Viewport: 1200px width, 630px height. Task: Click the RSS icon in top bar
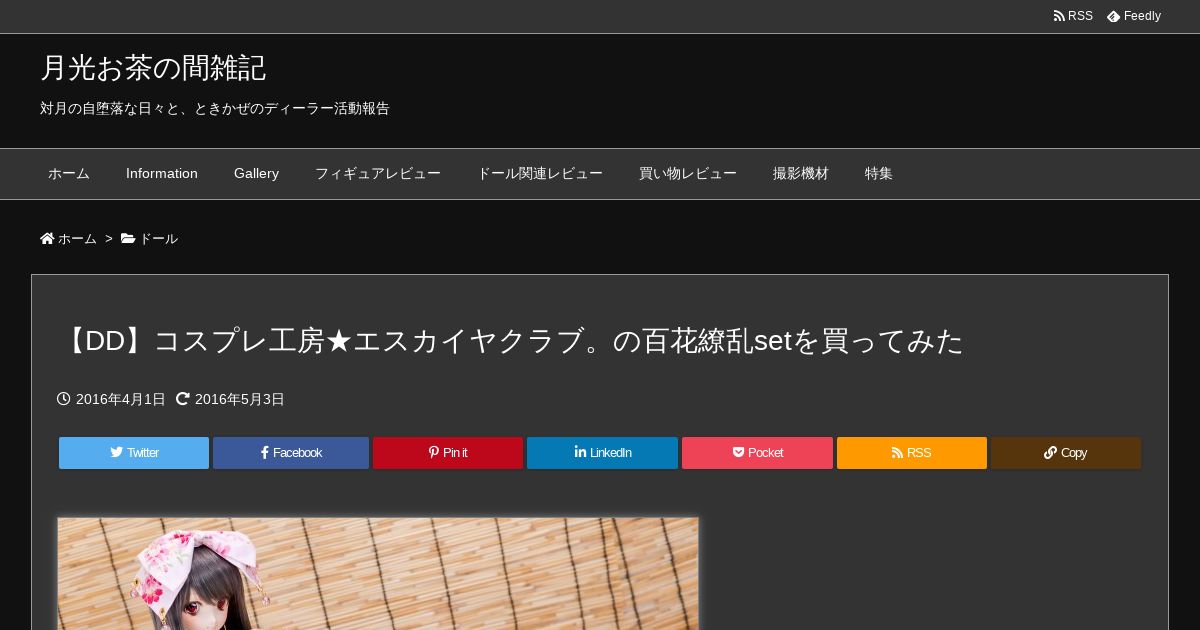[x=1059, y=16]
